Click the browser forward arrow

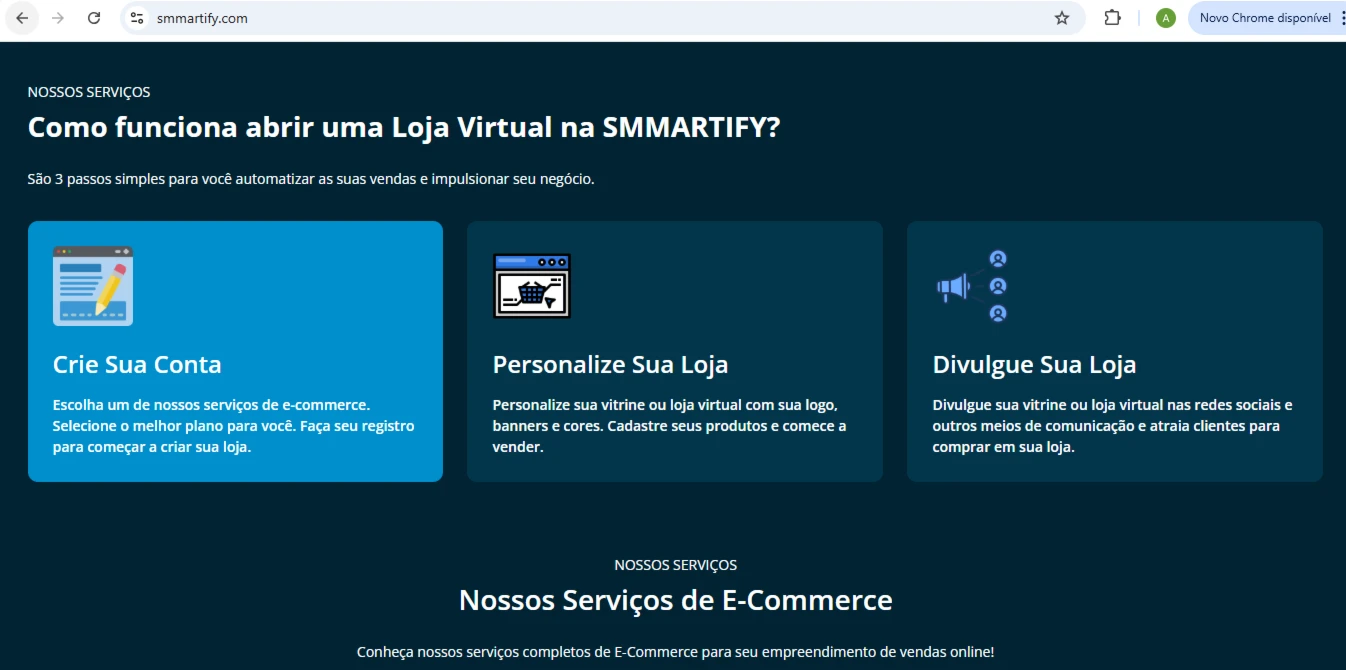[x=58, y=18]
